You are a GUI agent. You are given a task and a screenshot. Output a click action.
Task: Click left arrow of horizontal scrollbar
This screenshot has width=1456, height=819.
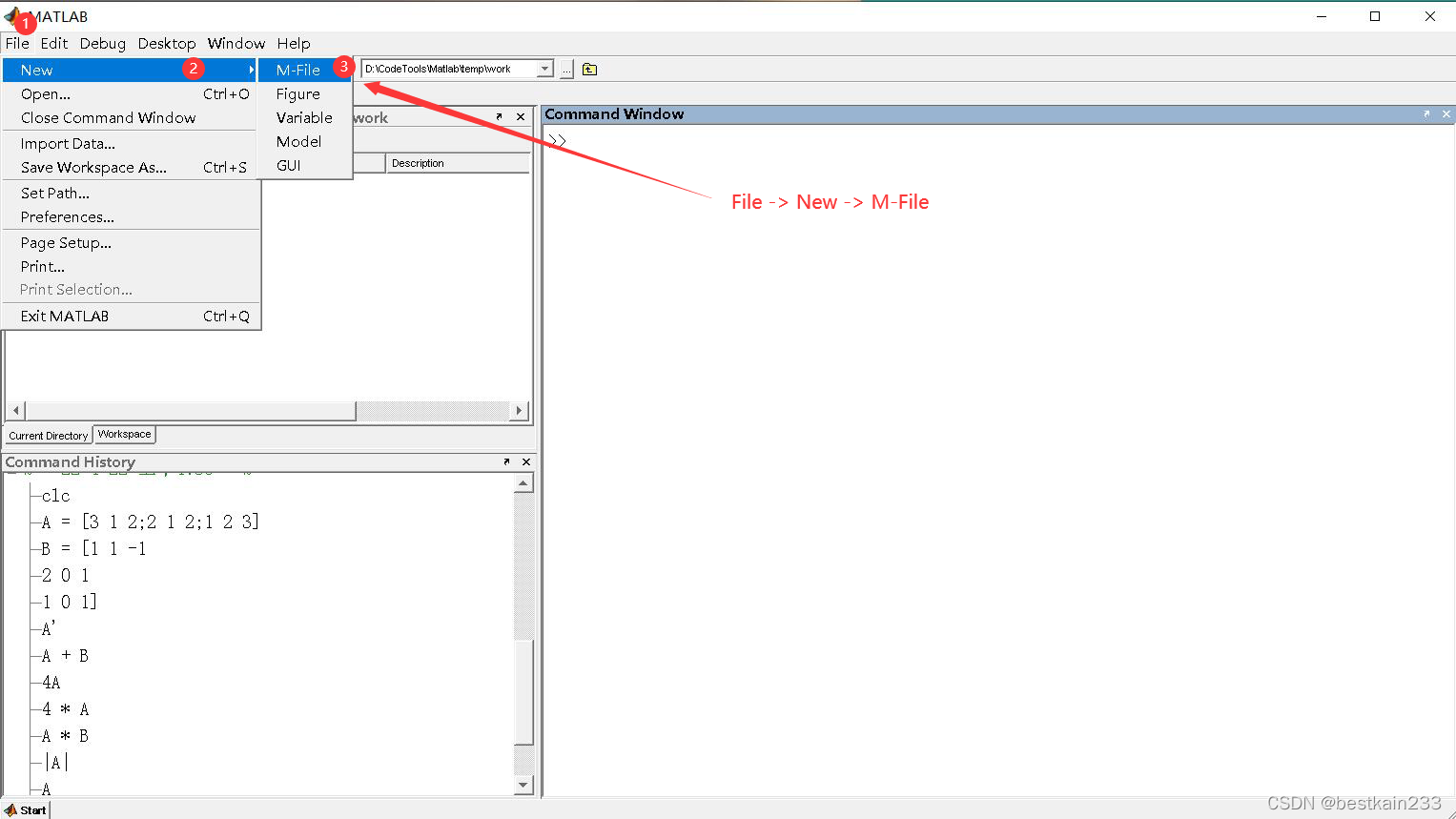click(16, 411)
